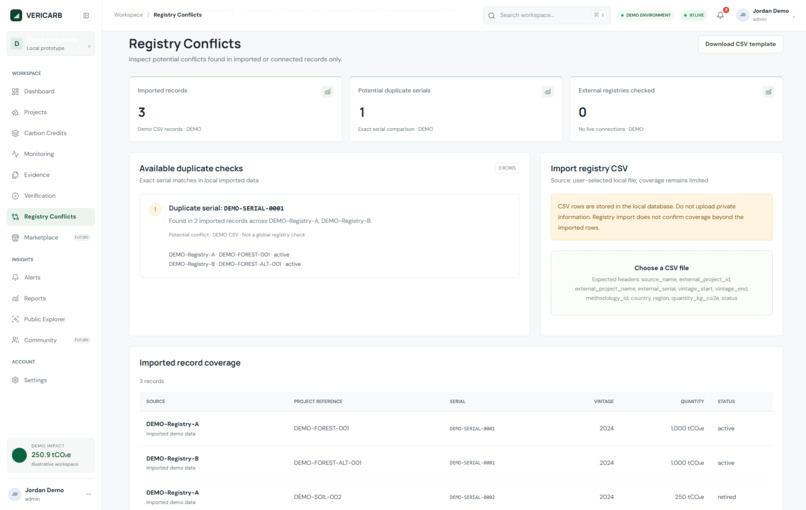The width and height of the screenshot is (806, 510).
Task: Click the green Demo Impact circle icon
Action: (x=19, y=455)
